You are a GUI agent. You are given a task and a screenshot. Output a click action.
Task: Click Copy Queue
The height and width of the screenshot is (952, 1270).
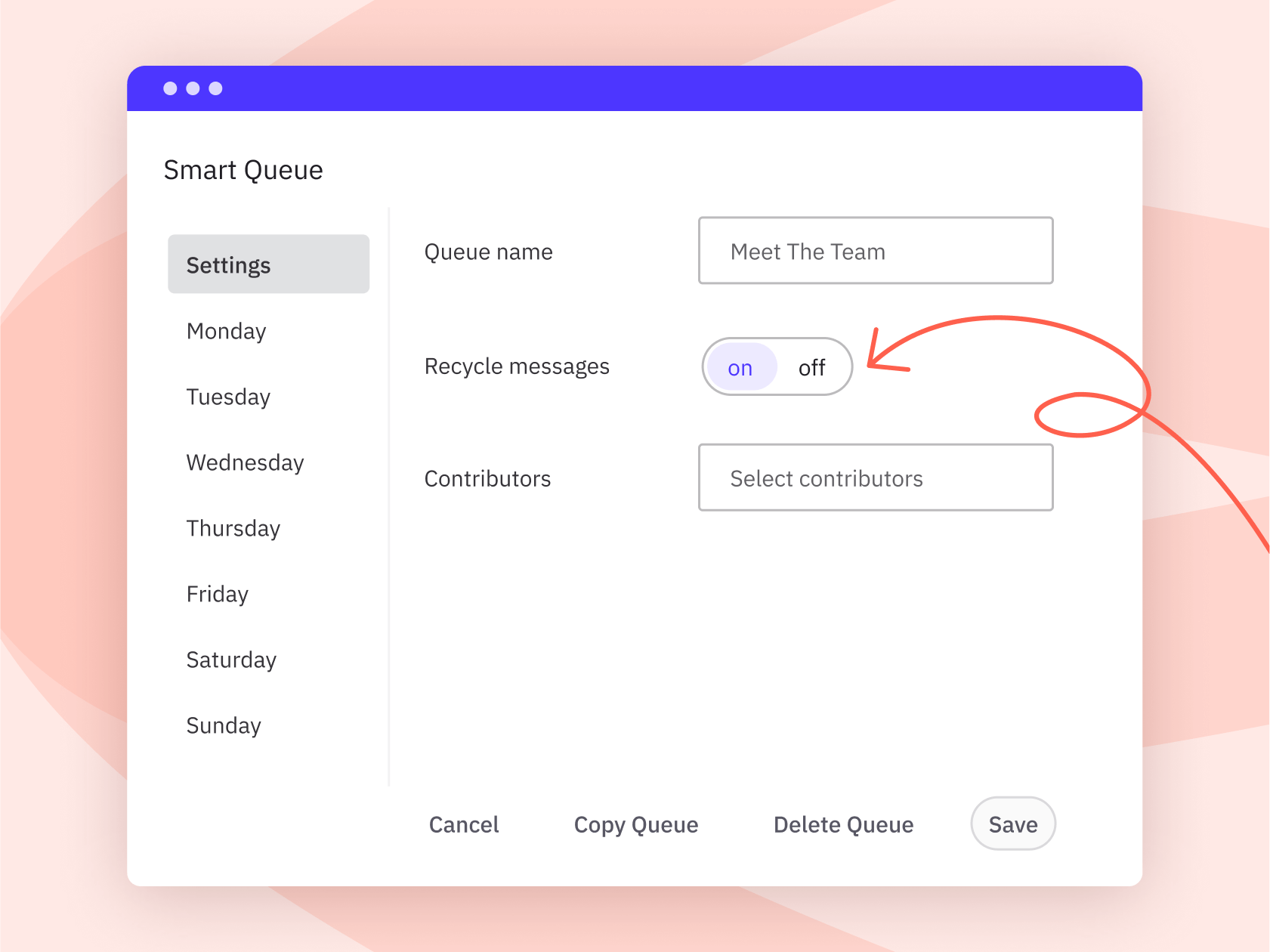635,824
